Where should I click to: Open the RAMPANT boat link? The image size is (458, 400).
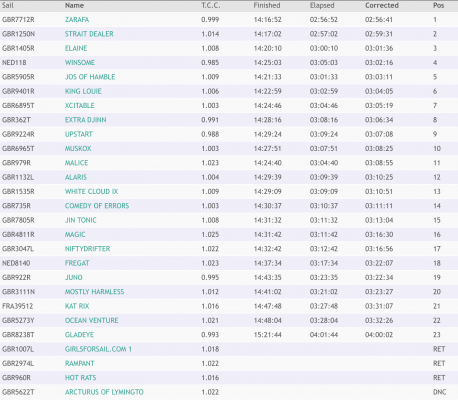click(x=80, y=364)
